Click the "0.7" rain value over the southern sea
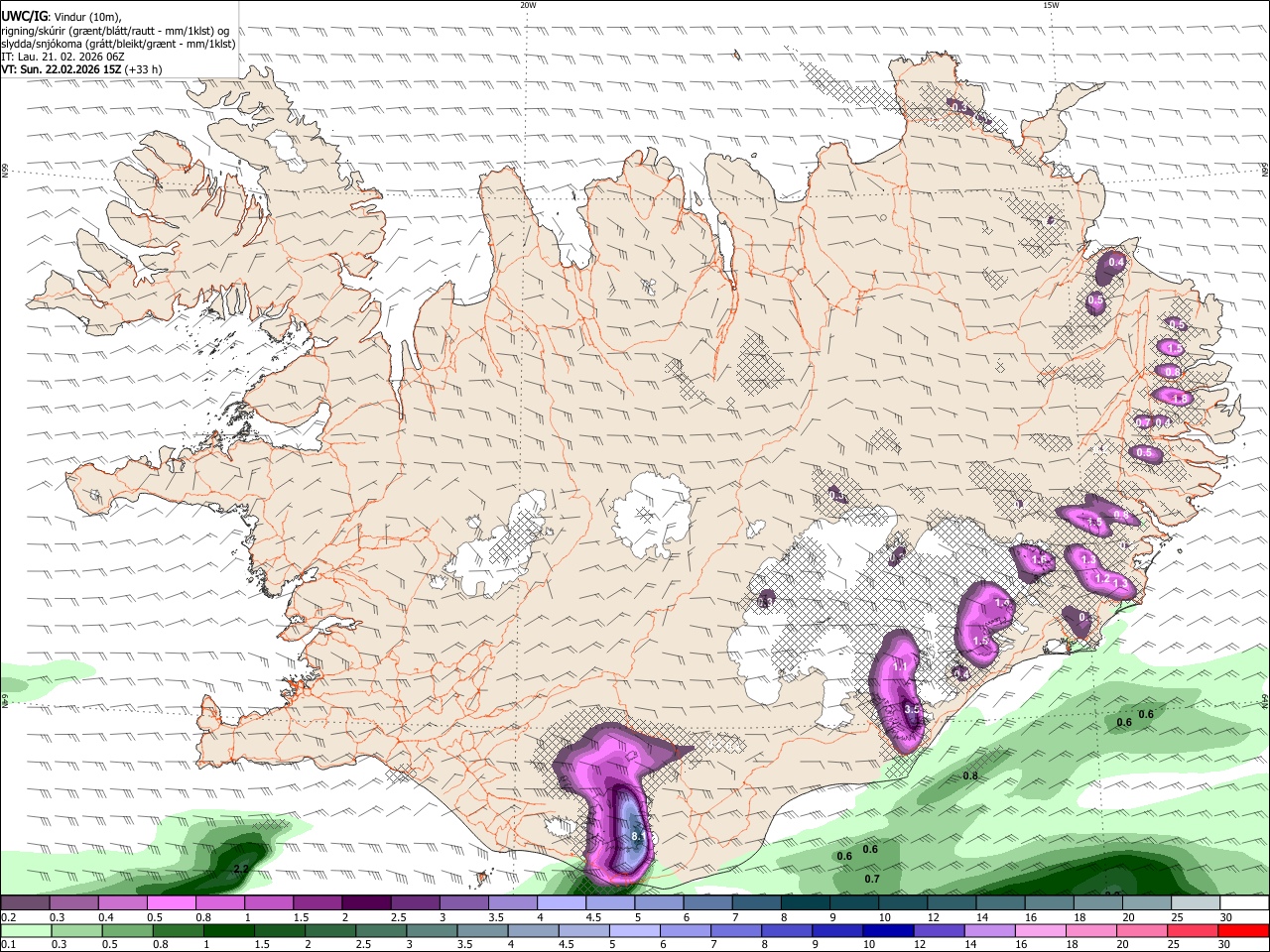This screenshot has height=952, width=1270. pos(872,879)
